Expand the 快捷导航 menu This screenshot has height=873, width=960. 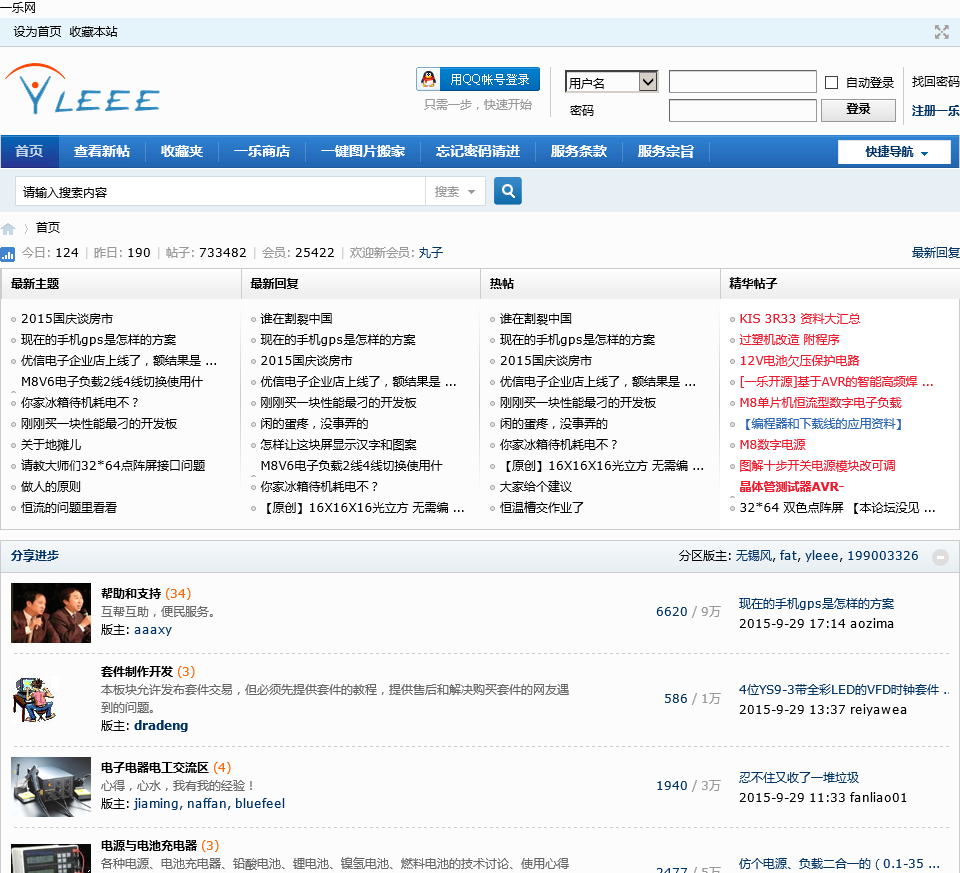pos(894,152)
